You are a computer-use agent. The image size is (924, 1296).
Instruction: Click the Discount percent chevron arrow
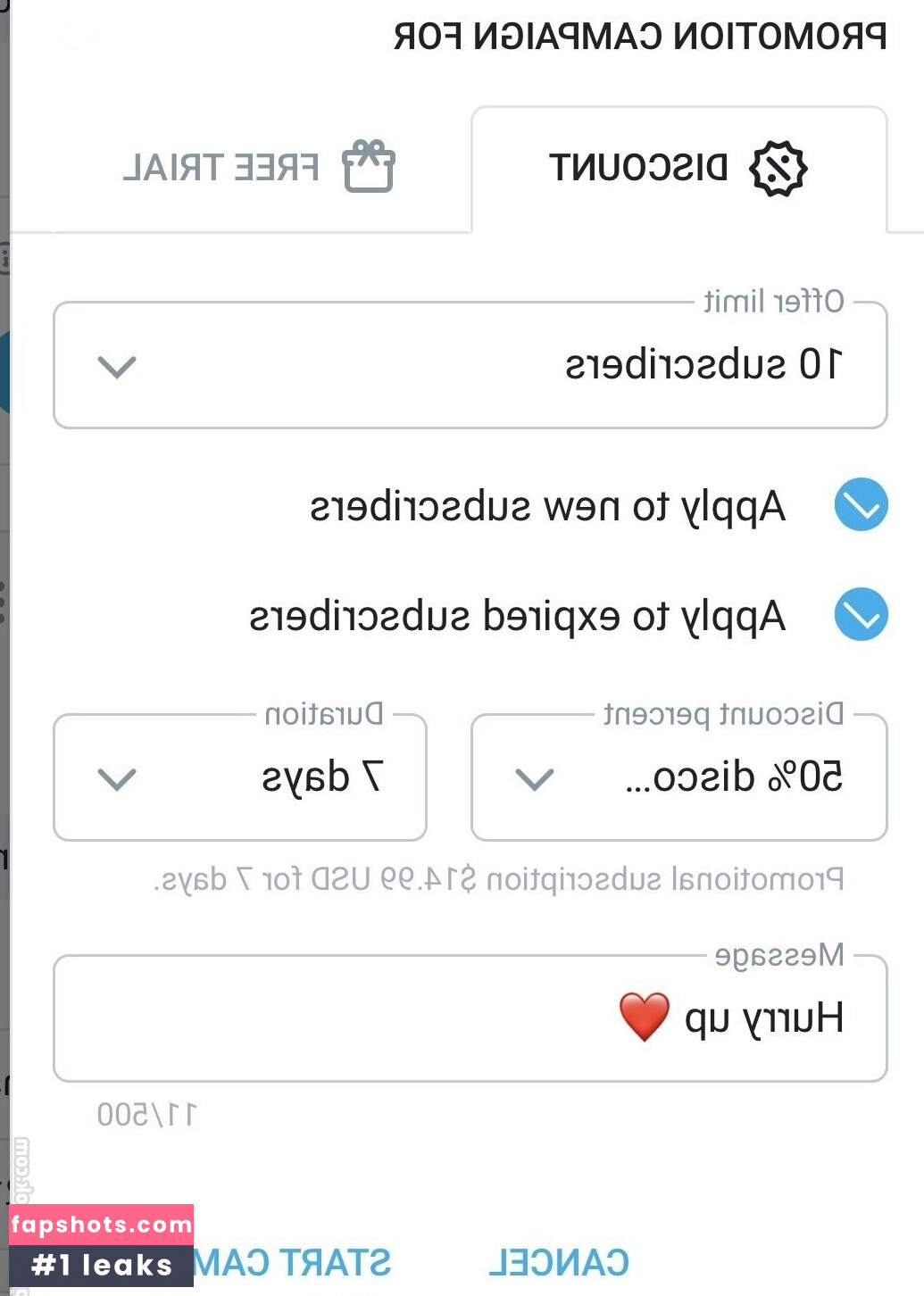pyautogui.click(x=535, y=778)
